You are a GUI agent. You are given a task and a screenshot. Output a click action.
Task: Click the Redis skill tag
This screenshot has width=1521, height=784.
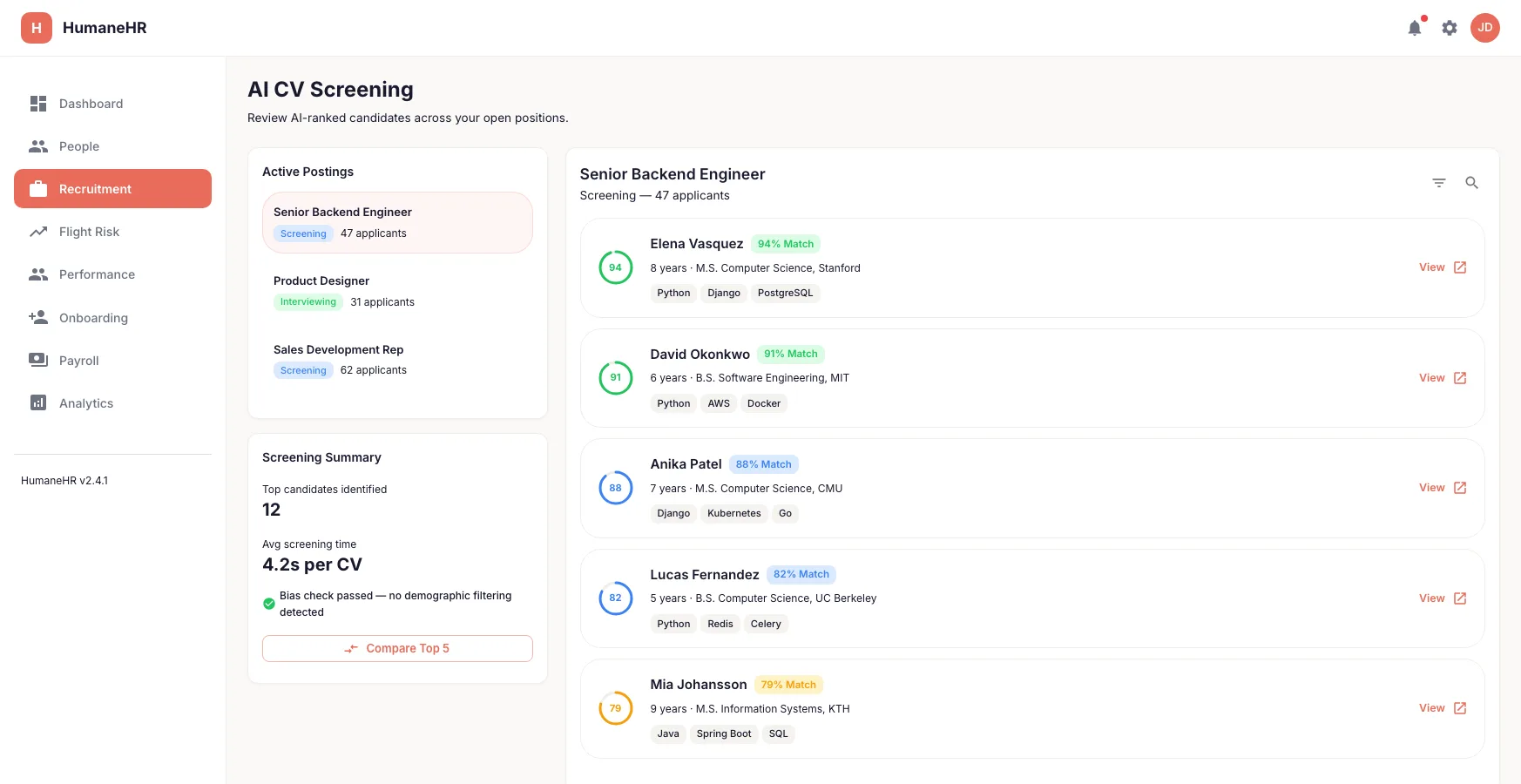(720, 624)
